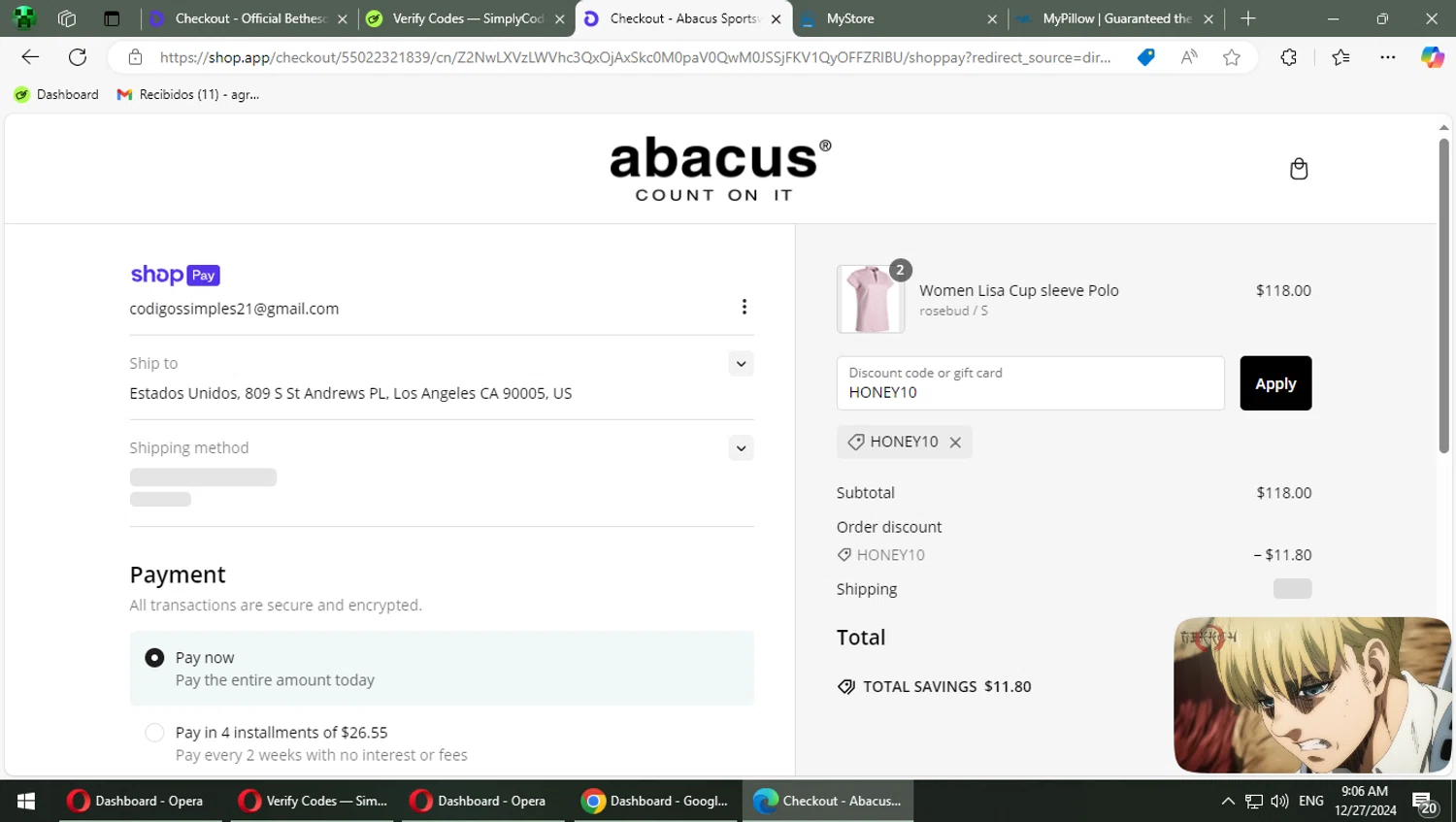Remove the HONEY10 discount tag

point(955,442)
